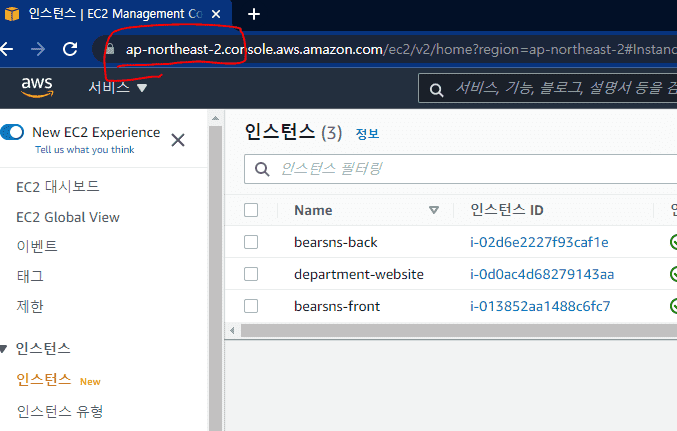This screenshot has width=677, height=431.
Task: Click the 정보 info link
Action: click(x=367, y=133)
